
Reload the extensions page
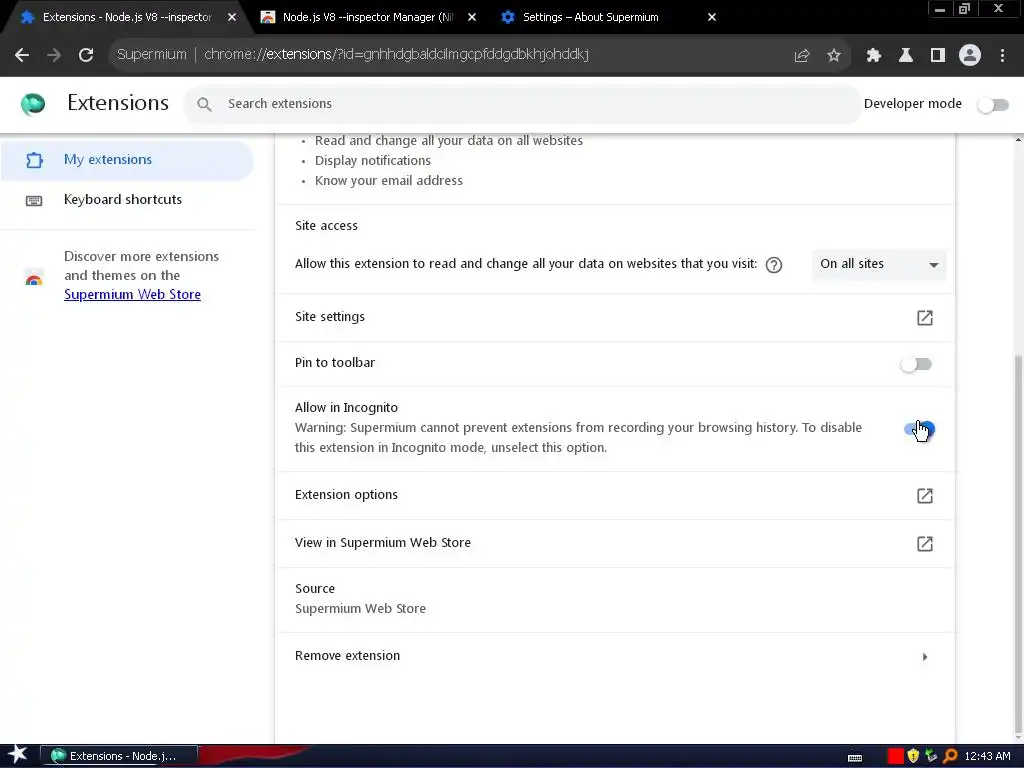click(x=86, y=55)
